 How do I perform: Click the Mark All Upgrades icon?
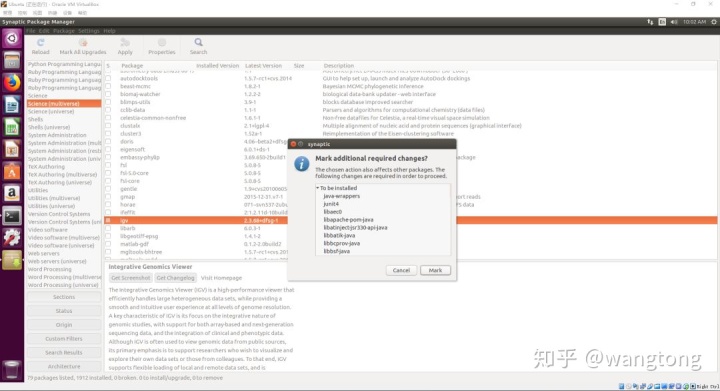click(83, 43)
